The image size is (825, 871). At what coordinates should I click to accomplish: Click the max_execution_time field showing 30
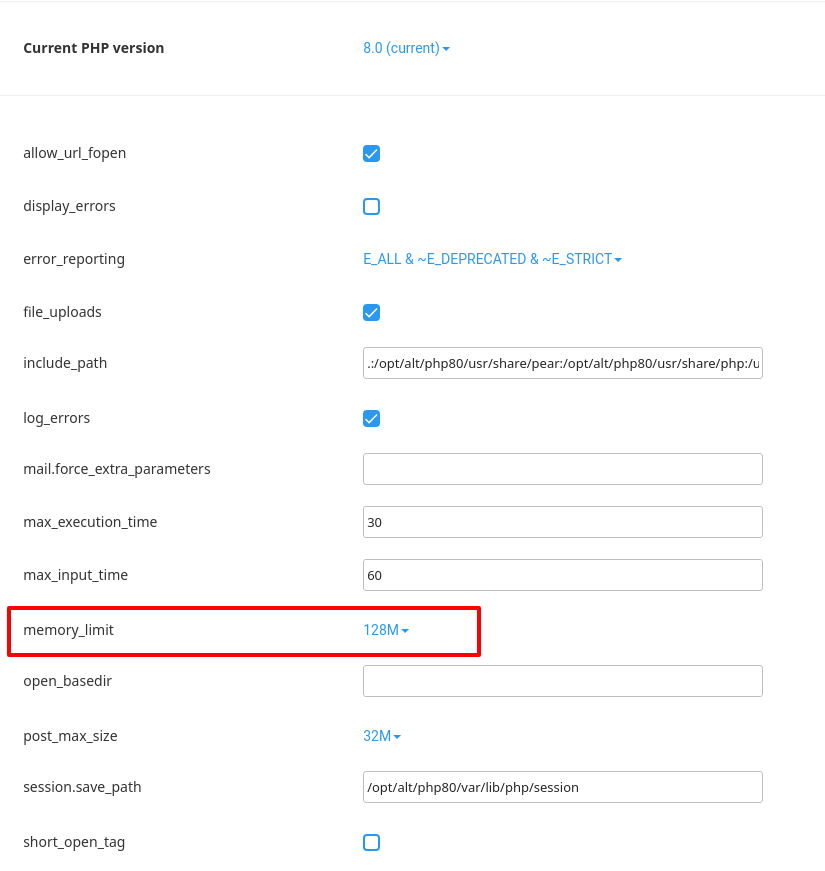[x=562, y=522]
